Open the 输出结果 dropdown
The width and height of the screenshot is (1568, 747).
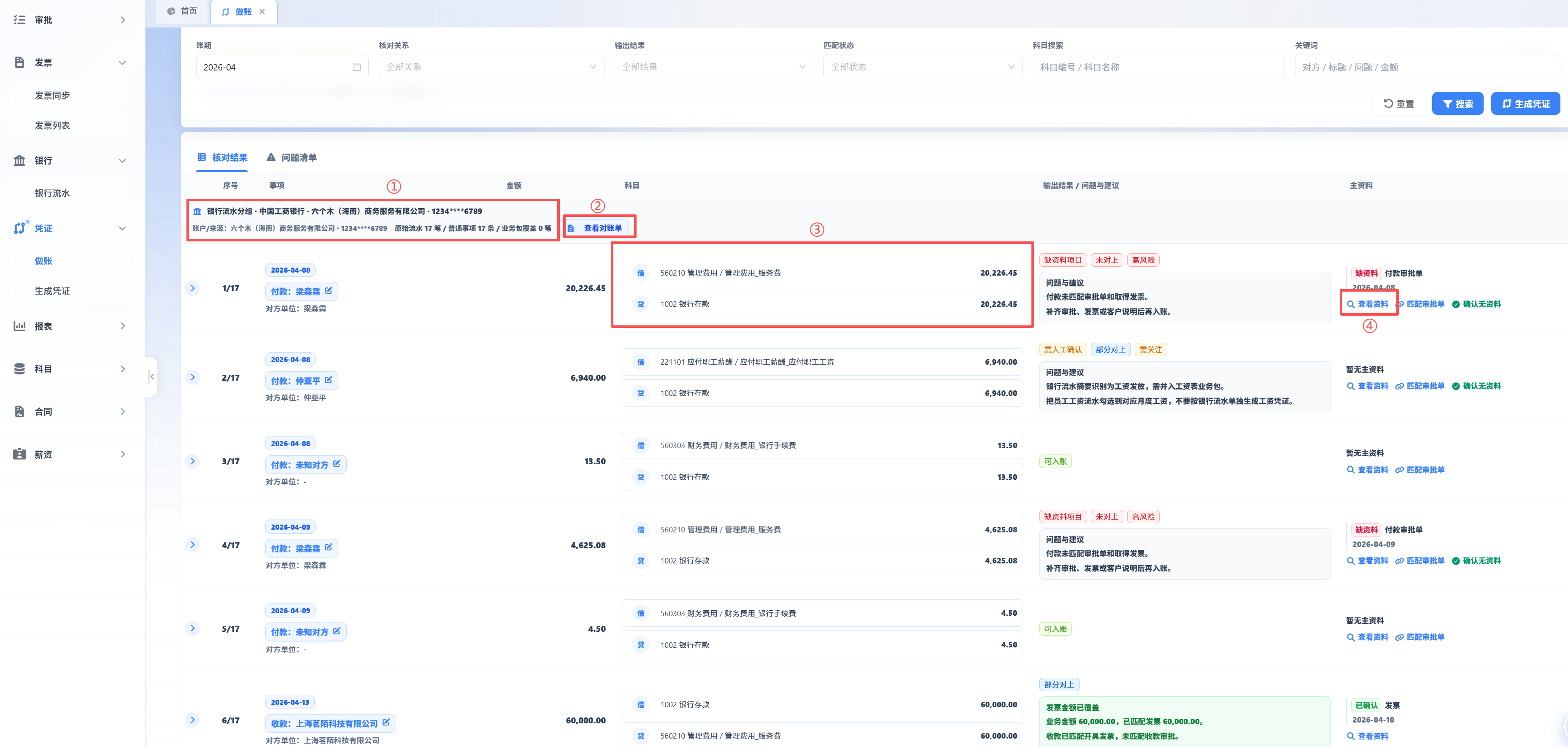click(x=713, y=67)
